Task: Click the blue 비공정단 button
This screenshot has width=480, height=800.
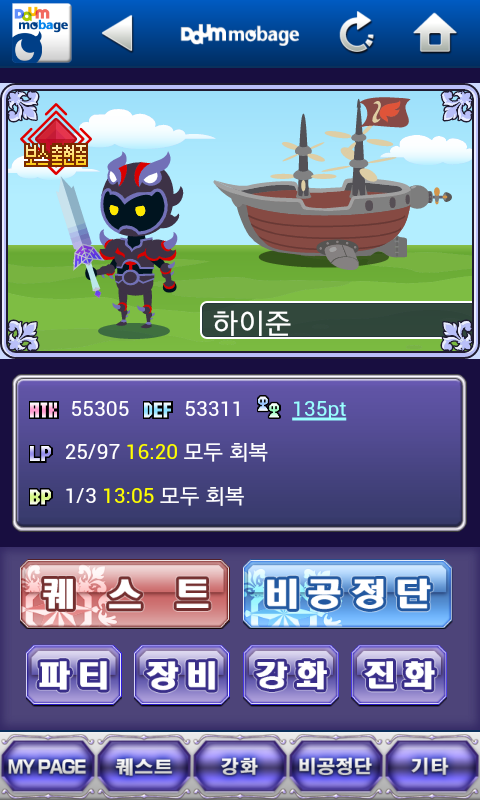Action: pyautogui.click(x=347, y=594)
